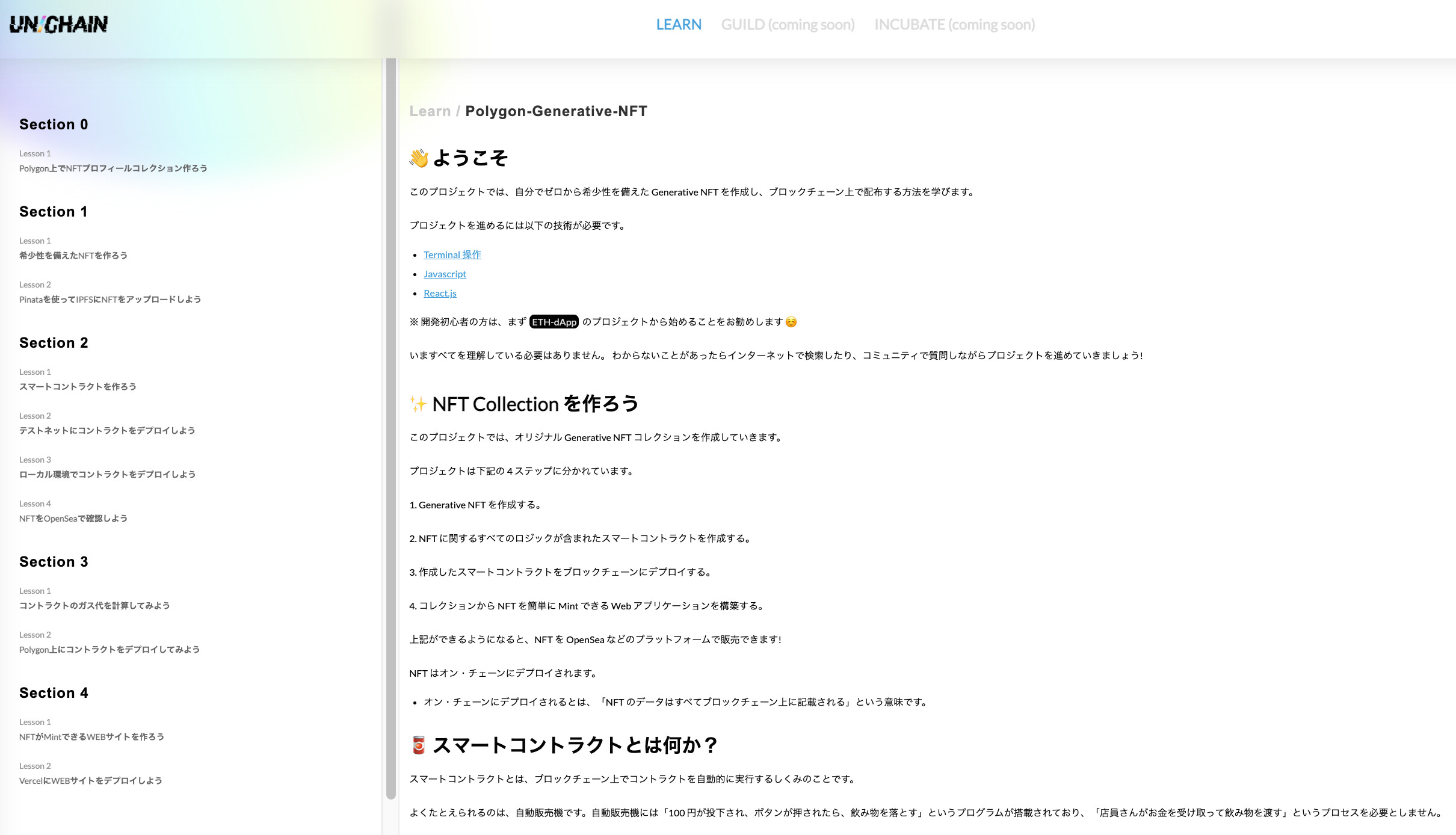
Task: Open lesson スマートコントラクトを作ろう
Action: [78, 386]
